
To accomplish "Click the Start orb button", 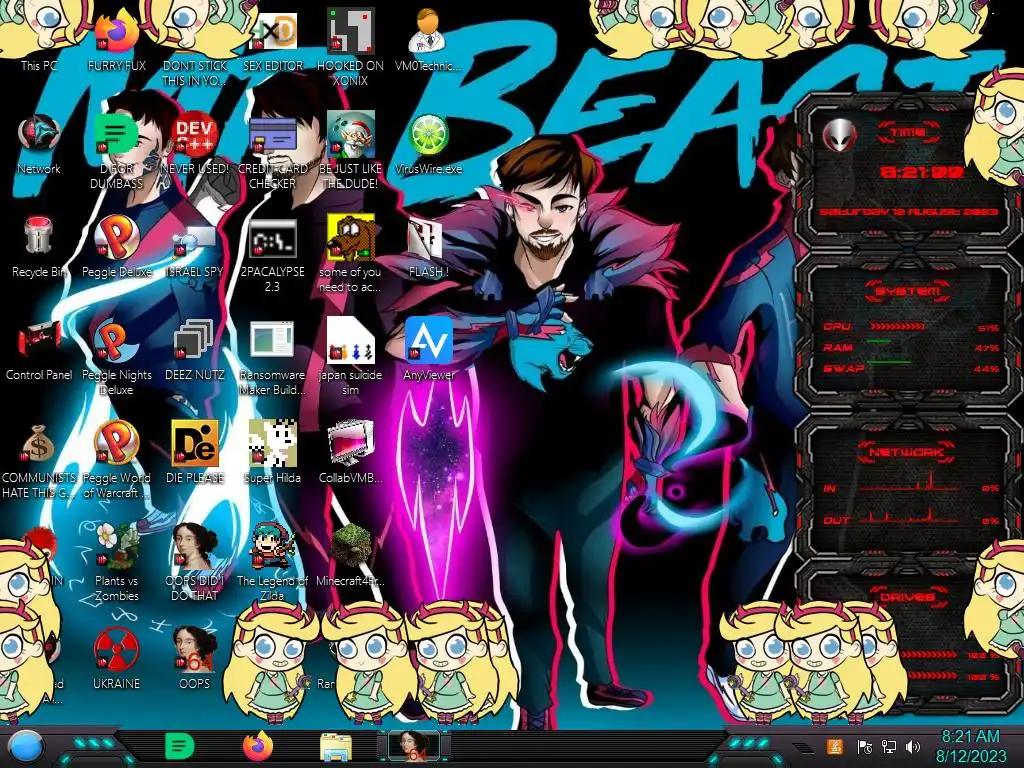I will [x=25, y=746].
